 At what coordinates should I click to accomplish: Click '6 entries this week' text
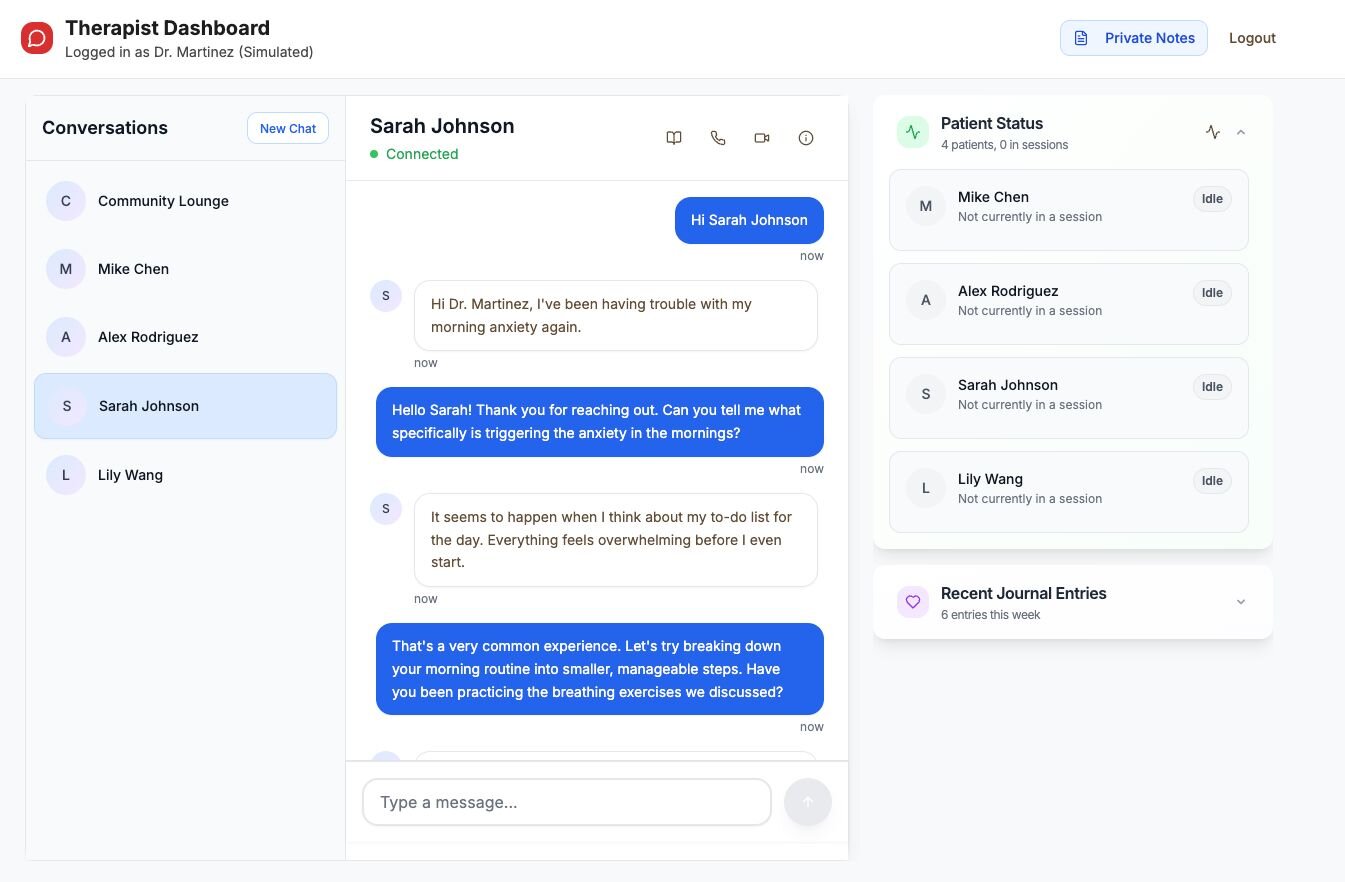[990, 615]
